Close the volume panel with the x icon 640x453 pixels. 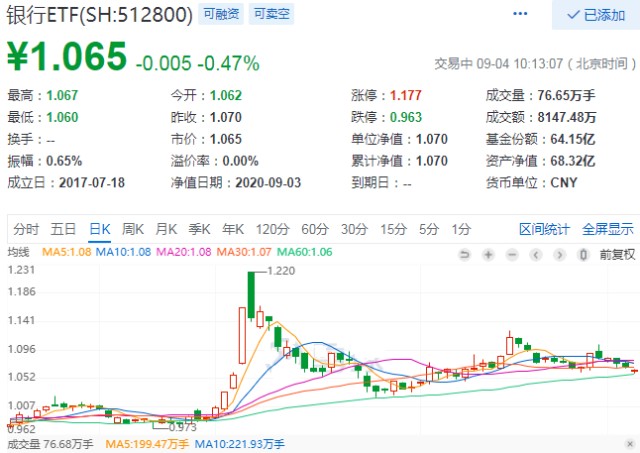(631, 444)
